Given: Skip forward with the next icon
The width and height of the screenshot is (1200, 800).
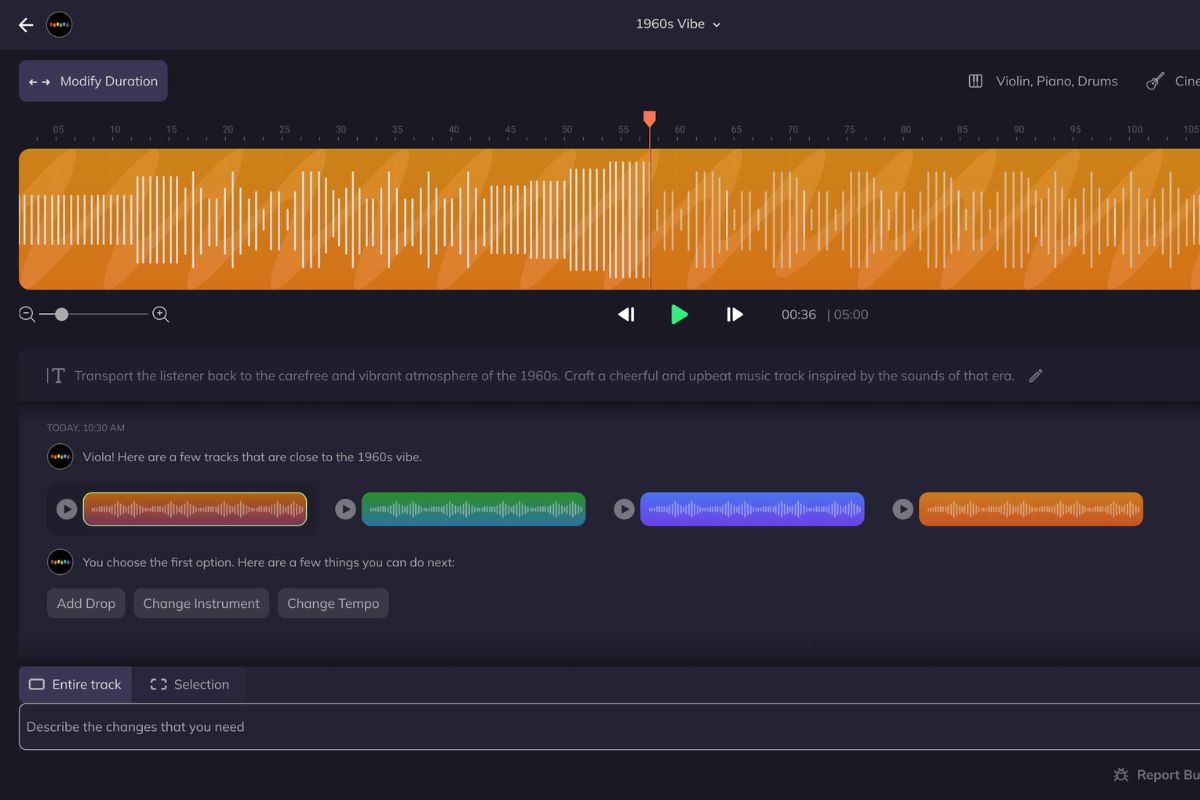Looking at the screenshot, I should 734,314.
